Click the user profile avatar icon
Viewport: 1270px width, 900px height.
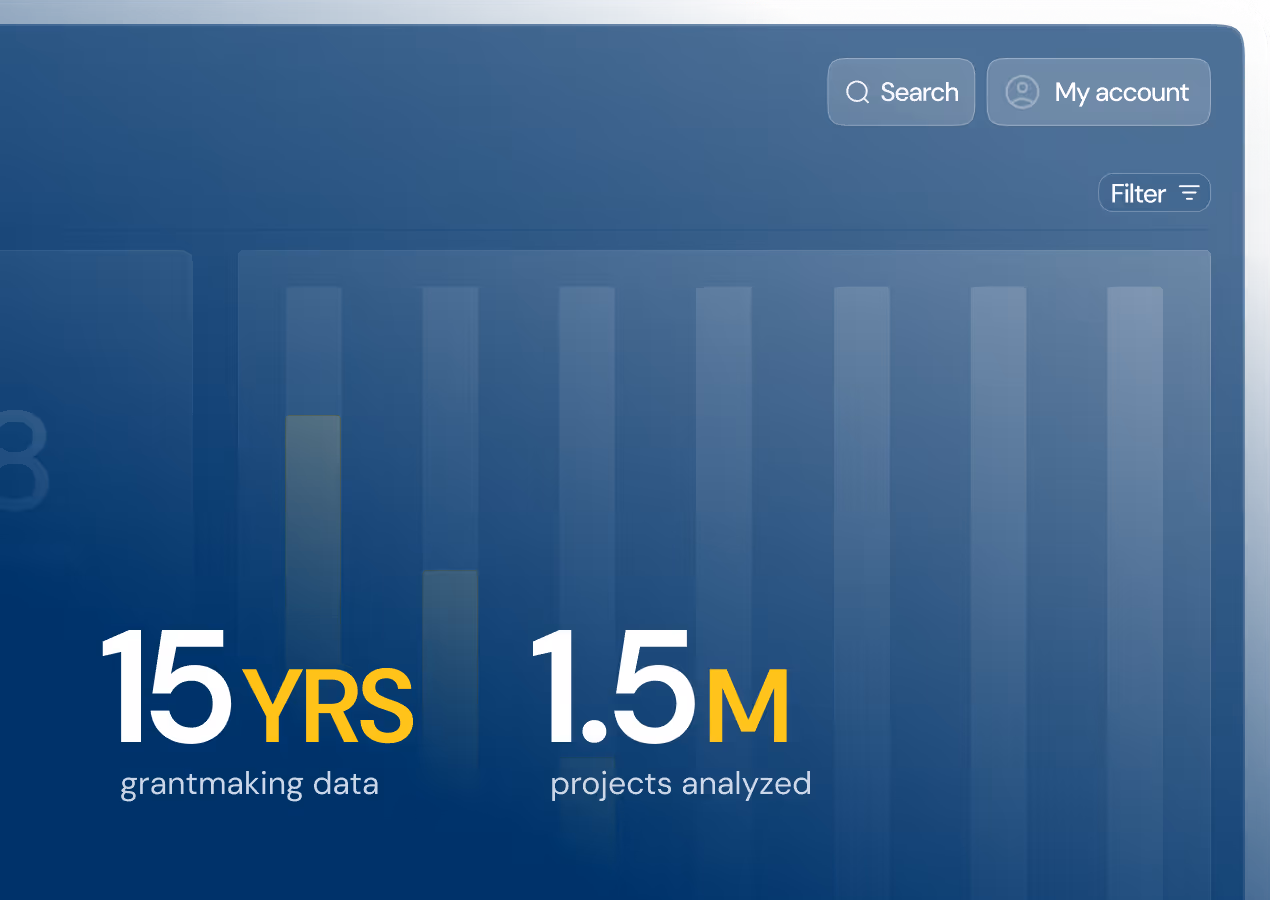(1022, 92)
